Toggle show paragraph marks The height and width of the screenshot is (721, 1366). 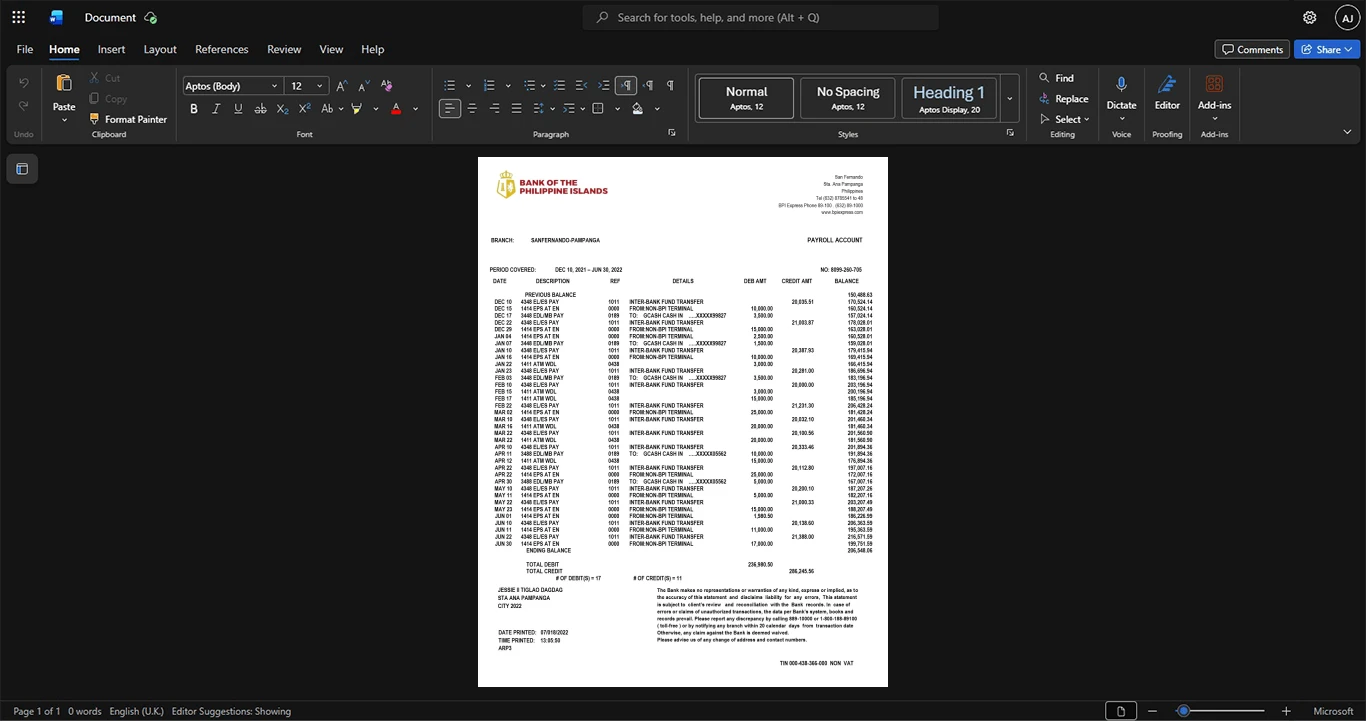[670, 85]
